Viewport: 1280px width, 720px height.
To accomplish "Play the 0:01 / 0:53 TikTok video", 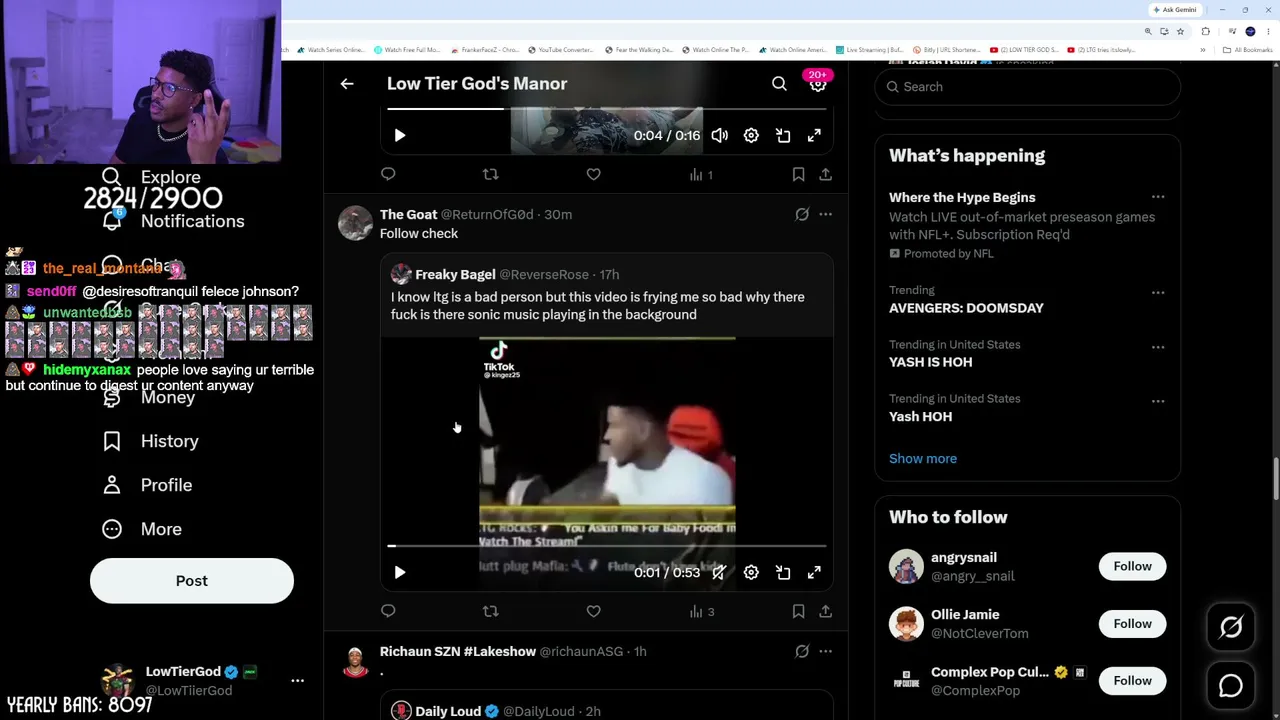I will (x=399, y=572).
